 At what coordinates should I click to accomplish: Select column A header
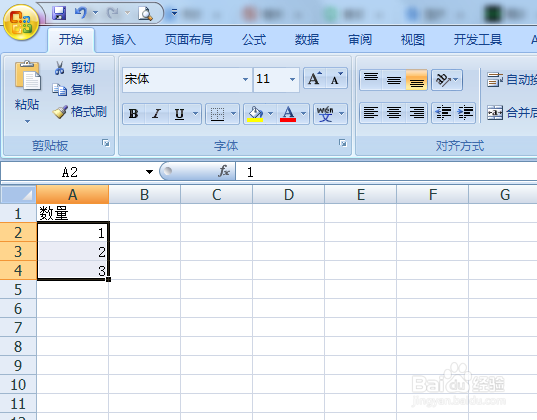[73, 195]
